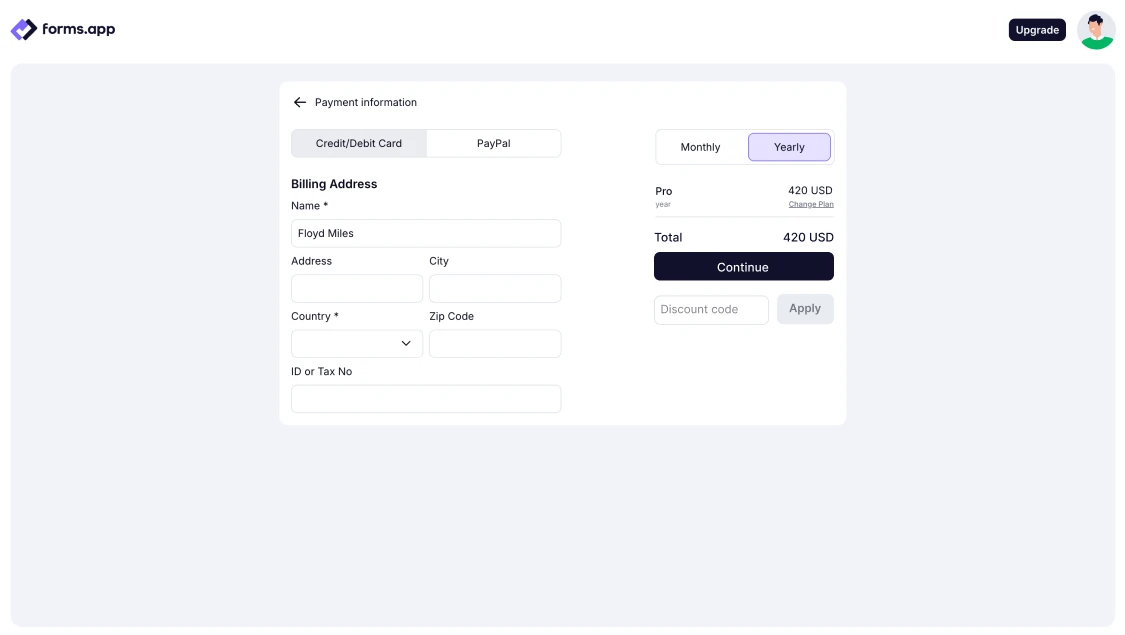Focus the Name field containing Floyd Miles
Image resolution: width=1125 pixels, height=635 pixels.
point(426,233)
